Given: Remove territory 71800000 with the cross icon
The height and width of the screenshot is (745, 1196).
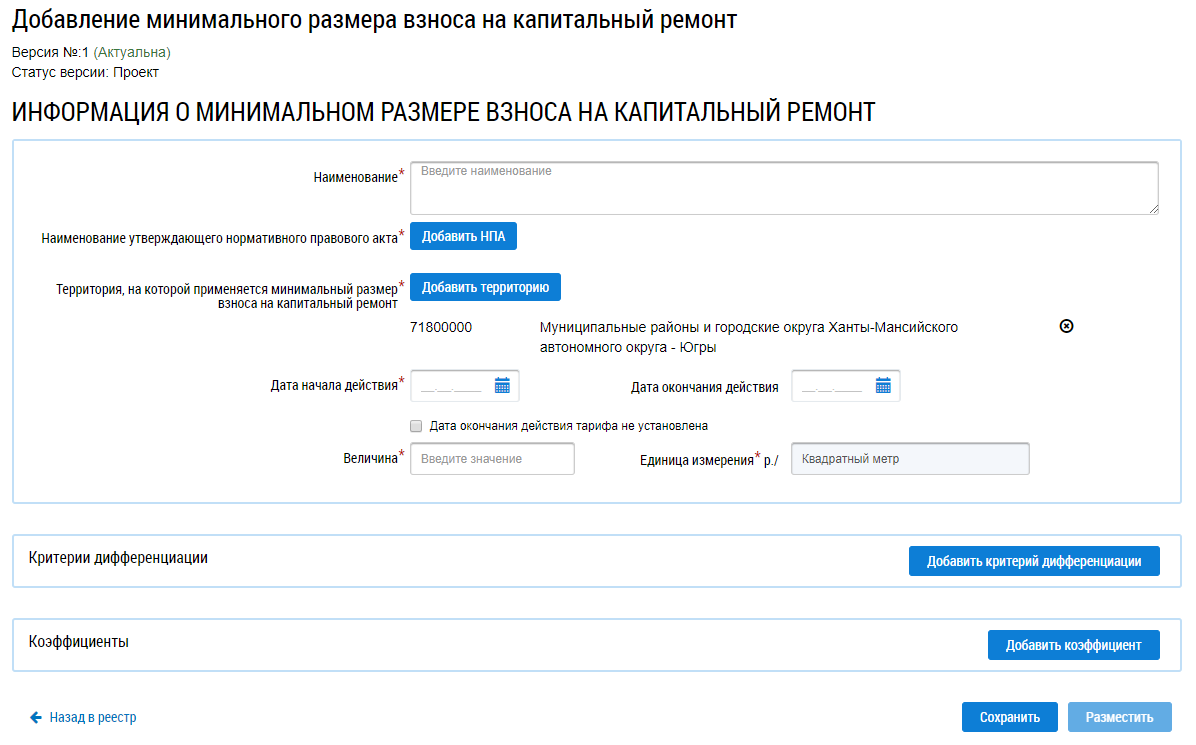Looking at the screenshot, I should click(1066, 327).
